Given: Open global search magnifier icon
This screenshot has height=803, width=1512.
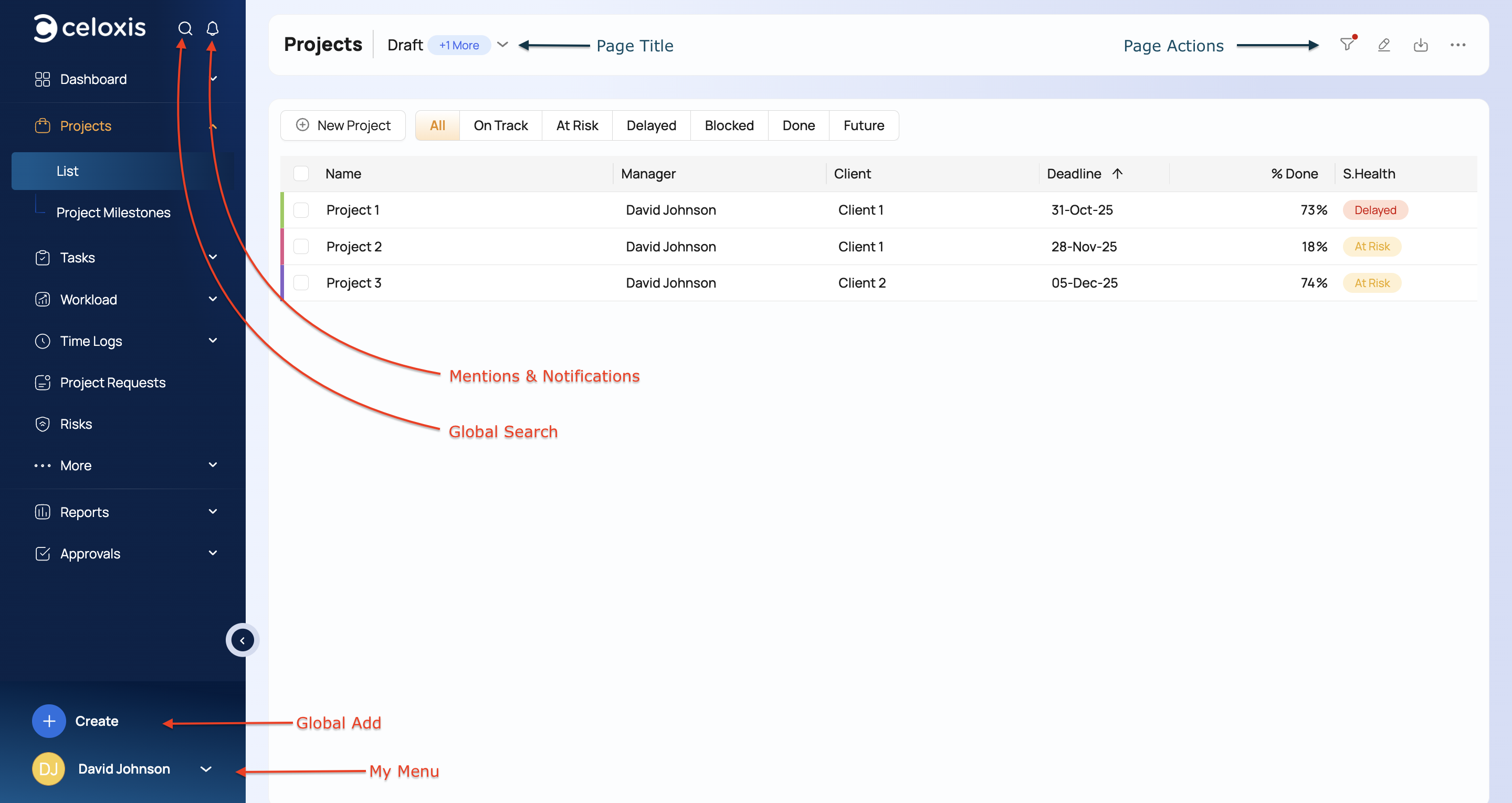Looking at the screenshot, I should 185,28.
